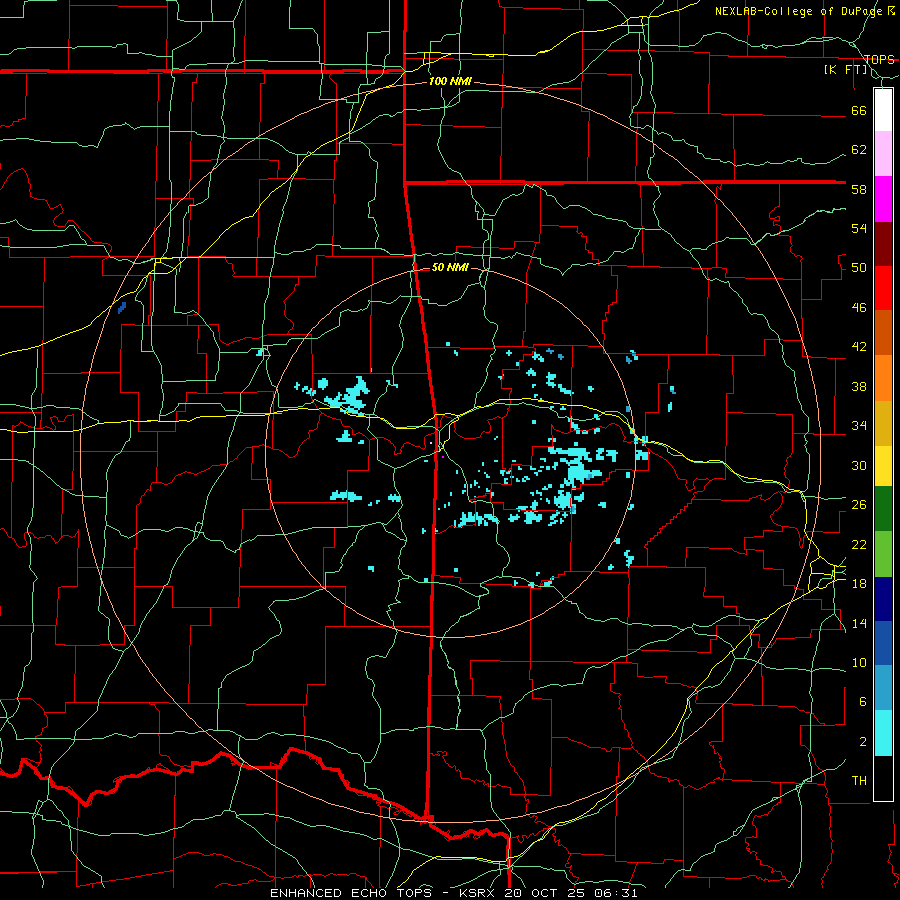
Task: Click the legend value 26
Action: click(x=859, y=505)
